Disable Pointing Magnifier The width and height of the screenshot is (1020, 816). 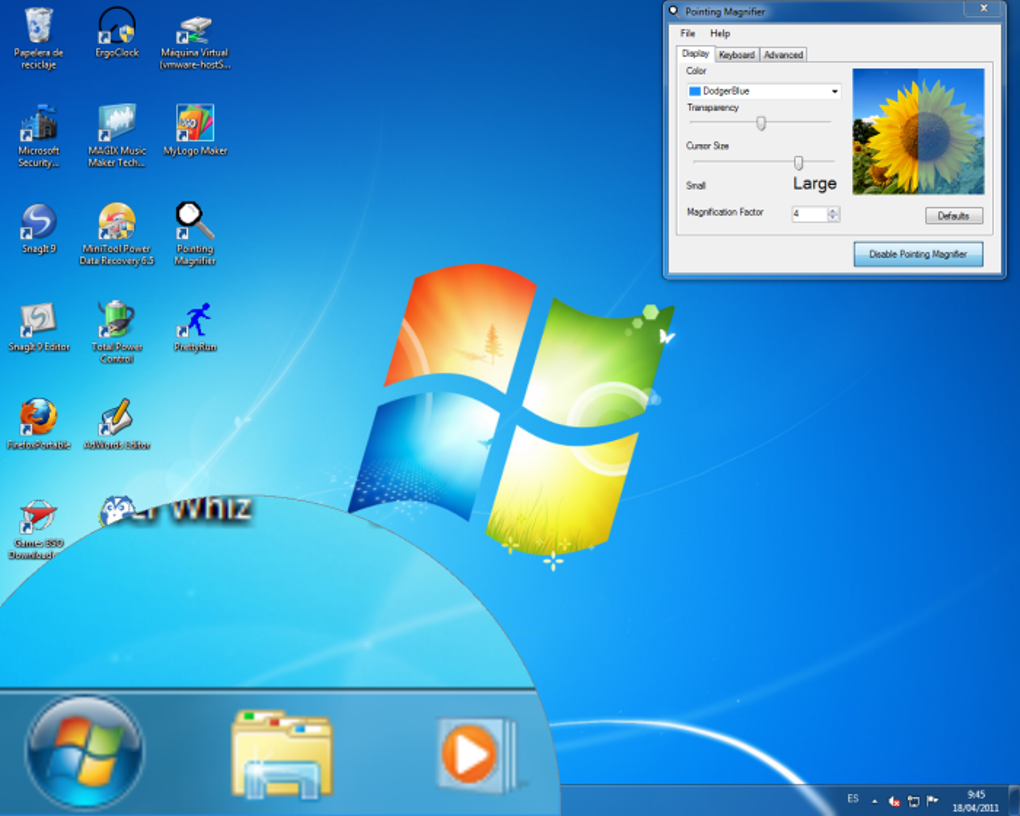[x=917, y=254]
